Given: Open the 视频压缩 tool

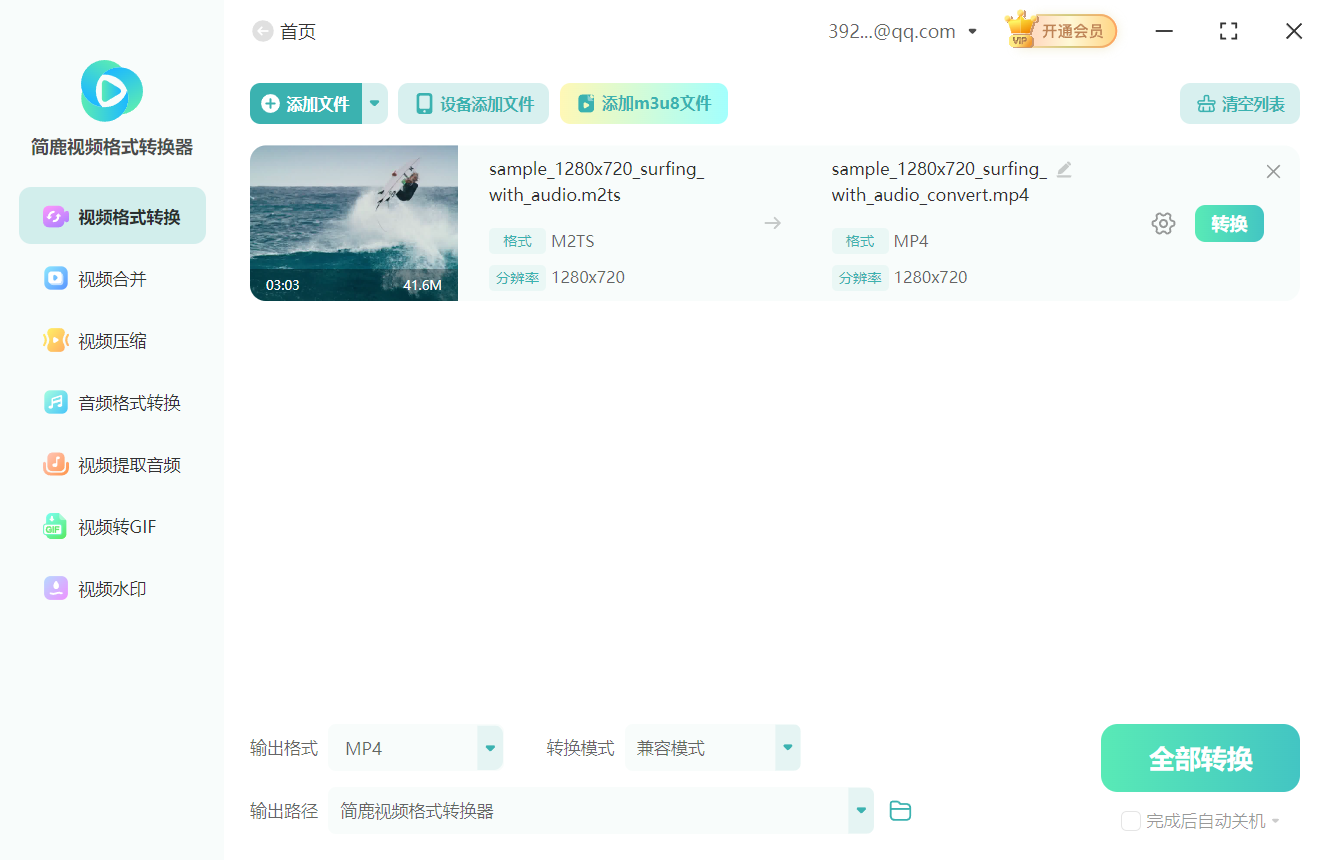Looking at the screenshot, I should 112,341.
